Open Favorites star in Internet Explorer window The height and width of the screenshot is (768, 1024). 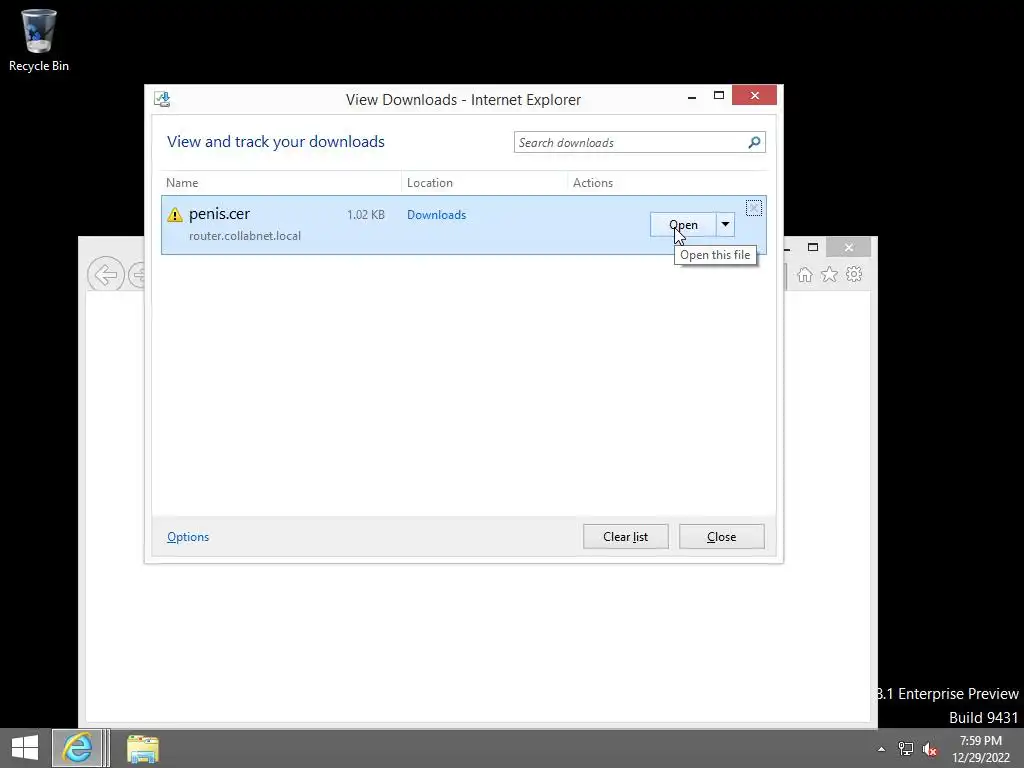[829, 274]
